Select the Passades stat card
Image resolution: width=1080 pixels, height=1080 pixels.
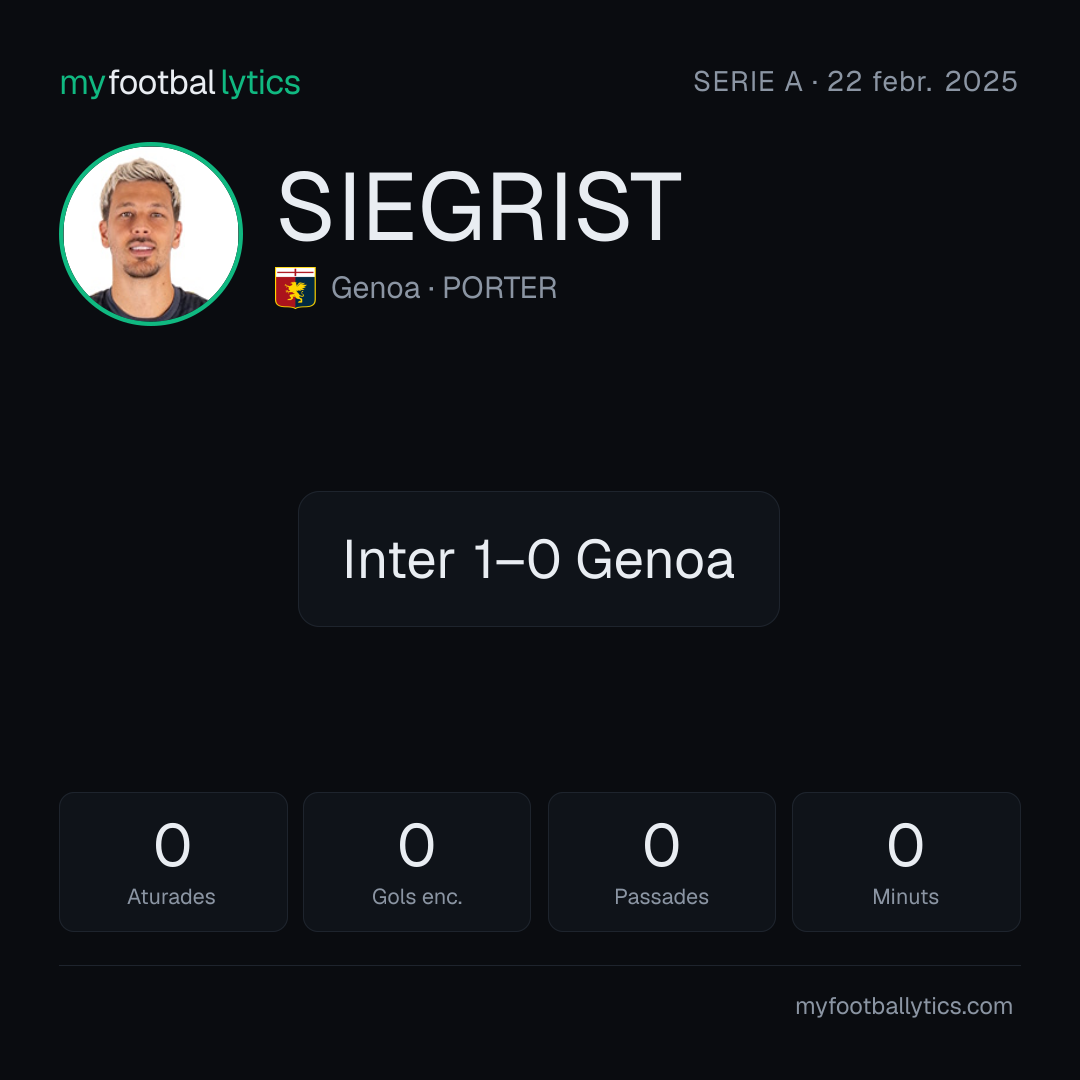click(661, 862)
